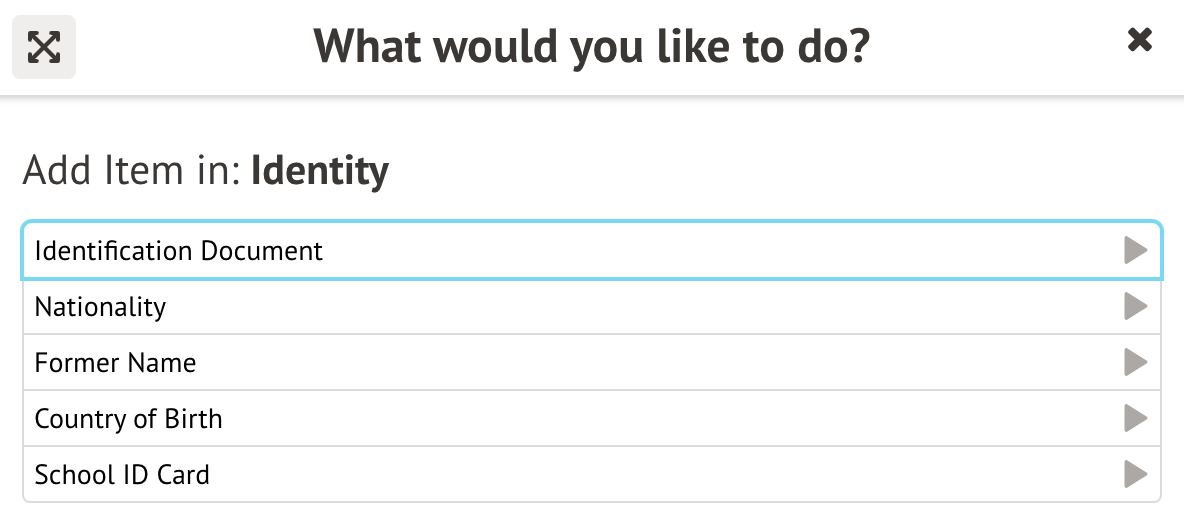Click the 'Add Item in:' label text
Image resolution: width=1184 pixels, height=522 pixels.
coord(131,171)
